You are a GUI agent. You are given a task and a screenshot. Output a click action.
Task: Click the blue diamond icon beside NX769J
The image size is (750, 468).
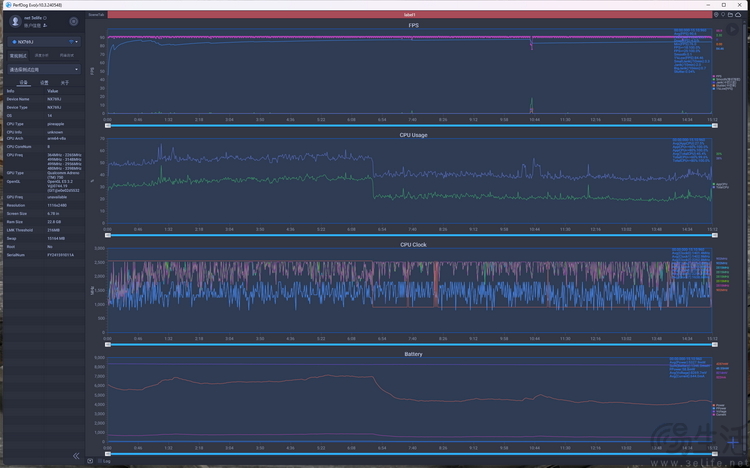[14, 42]
